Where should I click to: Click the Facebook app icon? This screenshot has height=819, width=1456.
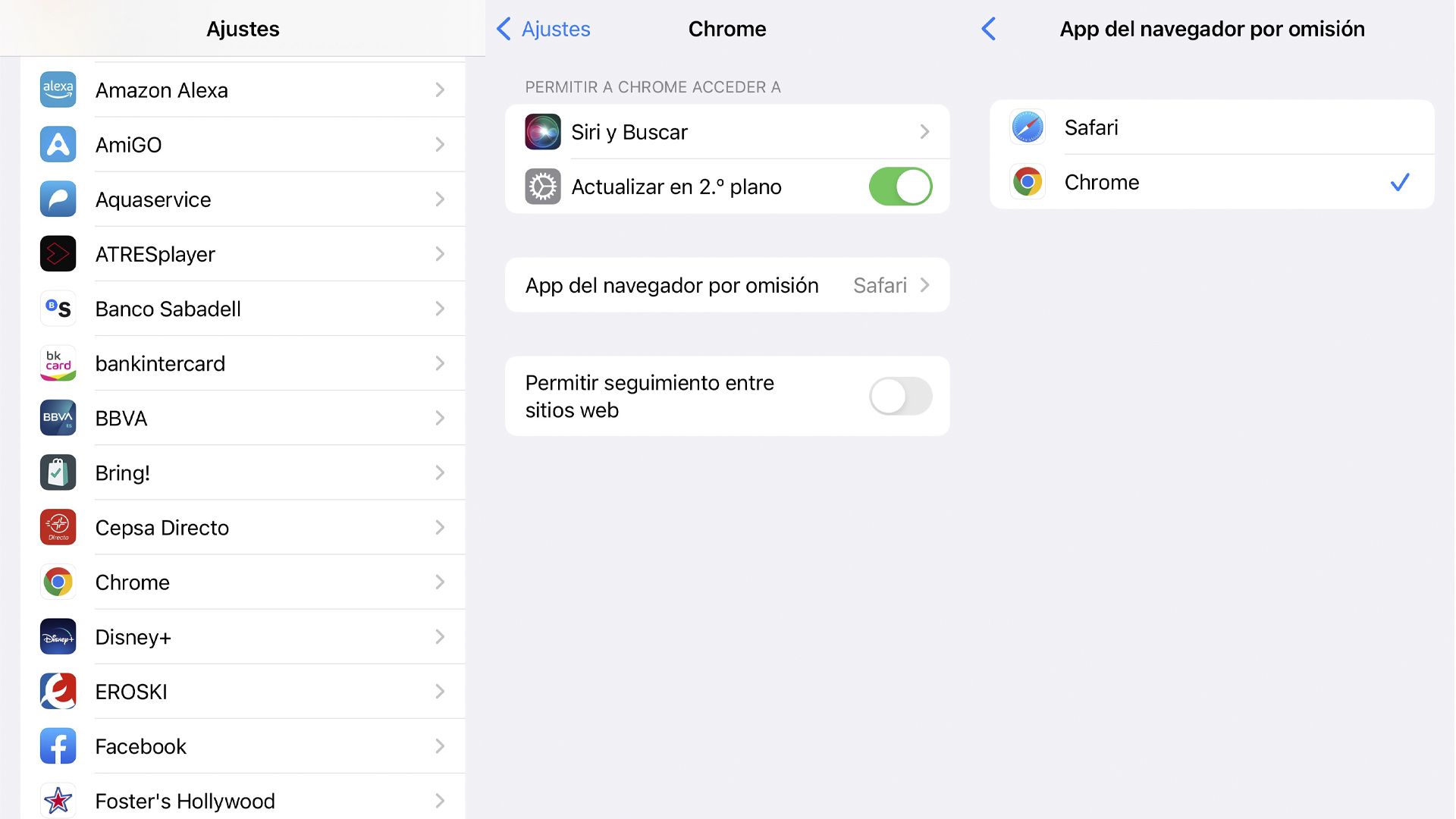coord(58,745)
